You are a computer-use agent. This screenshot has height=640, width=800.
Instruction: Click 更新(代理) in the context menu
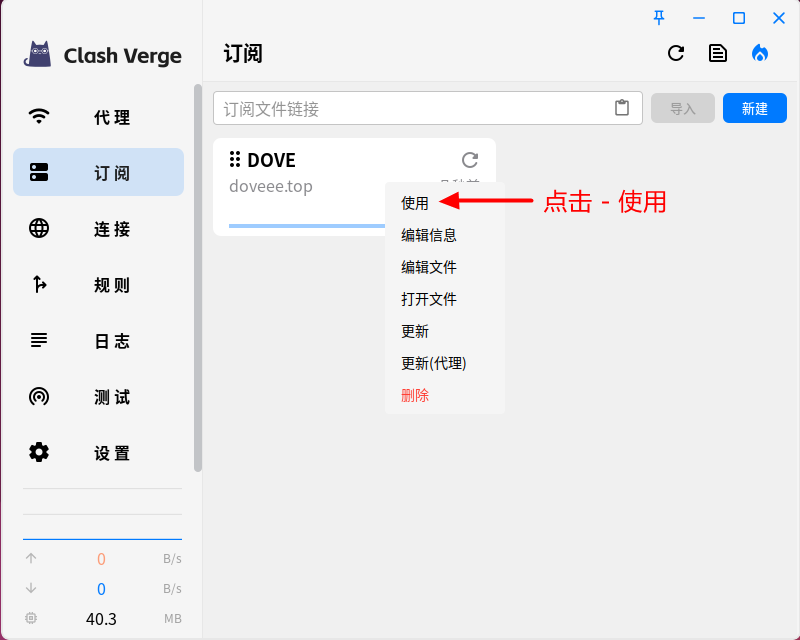tap(445, 363)
